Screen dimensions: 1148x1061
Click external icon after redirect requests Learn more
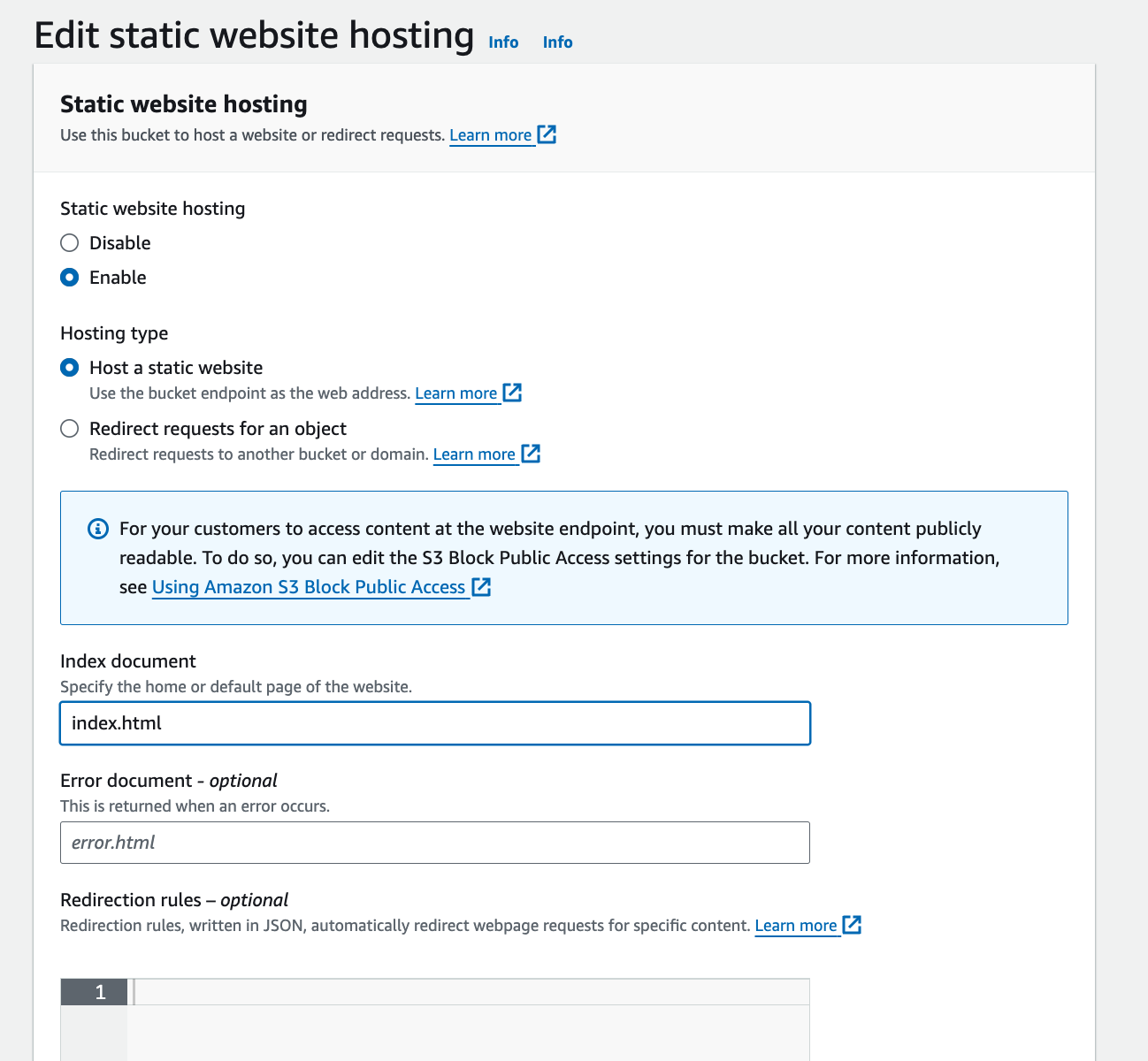point(531,454)
